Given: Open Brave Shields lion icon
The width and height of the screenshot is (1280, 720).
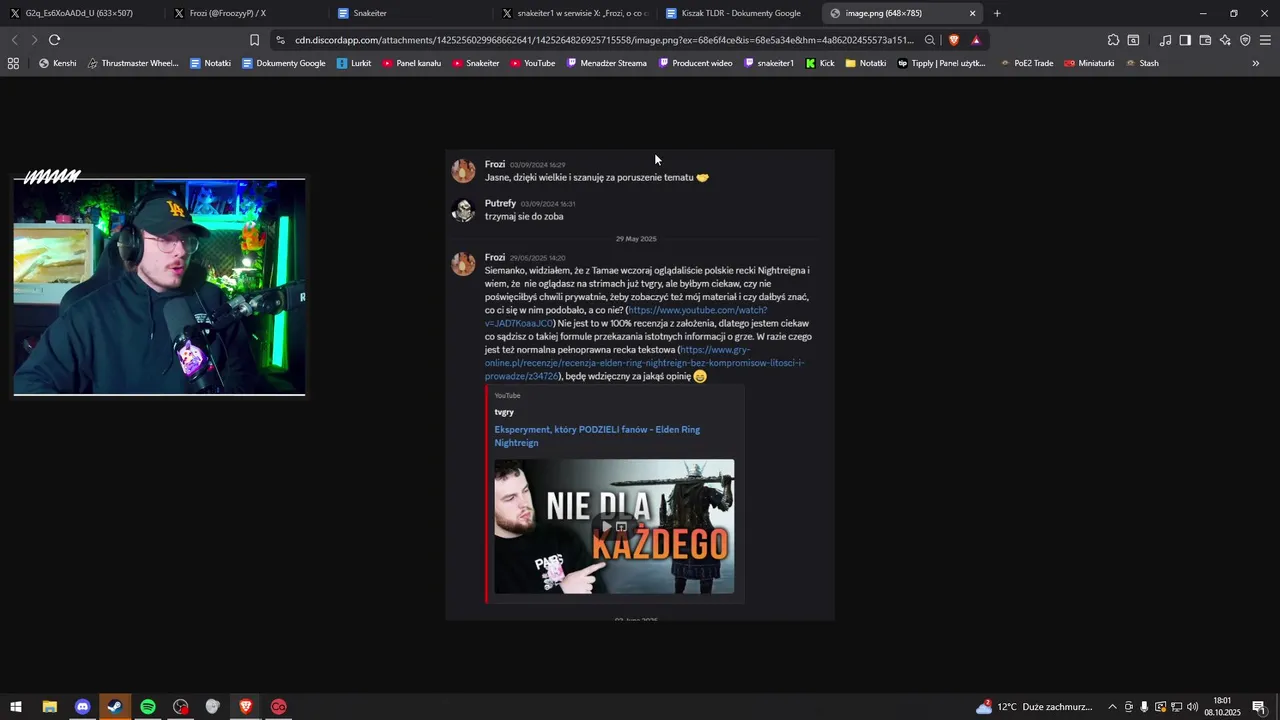Looking at the screenshot, I should 954,40.
